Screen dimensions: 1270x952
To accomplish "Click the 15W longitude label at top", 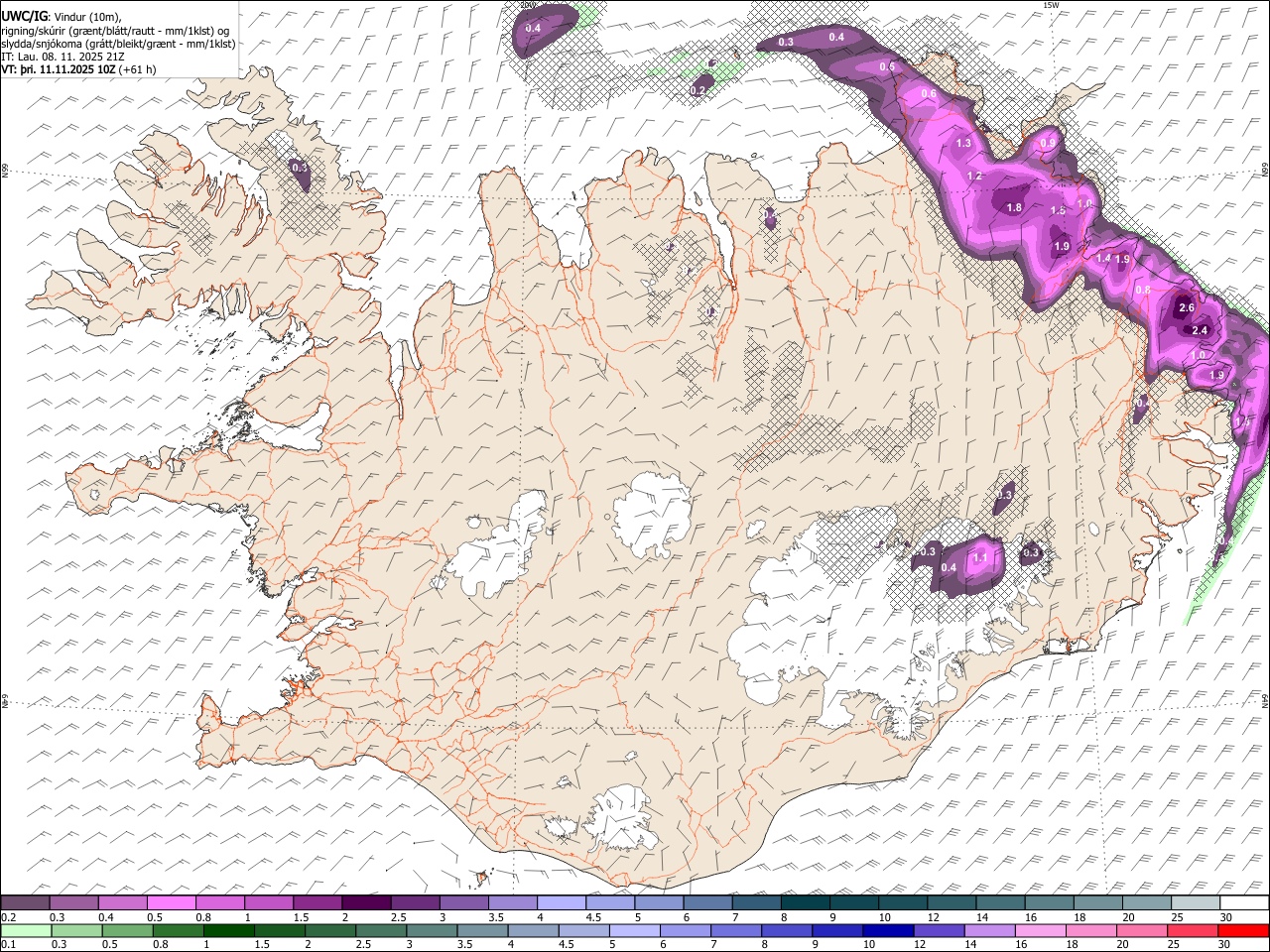I will 1052,5.
